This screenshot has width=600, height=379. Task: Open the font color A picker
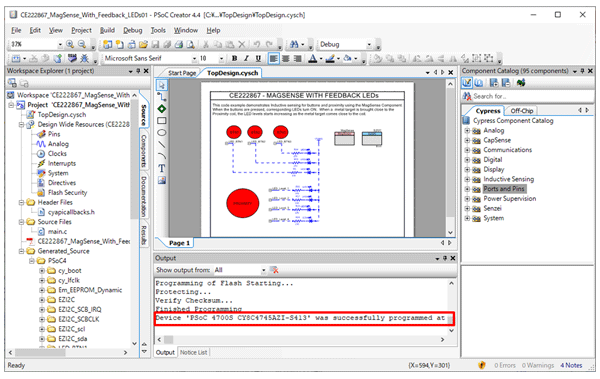point(313,58)
